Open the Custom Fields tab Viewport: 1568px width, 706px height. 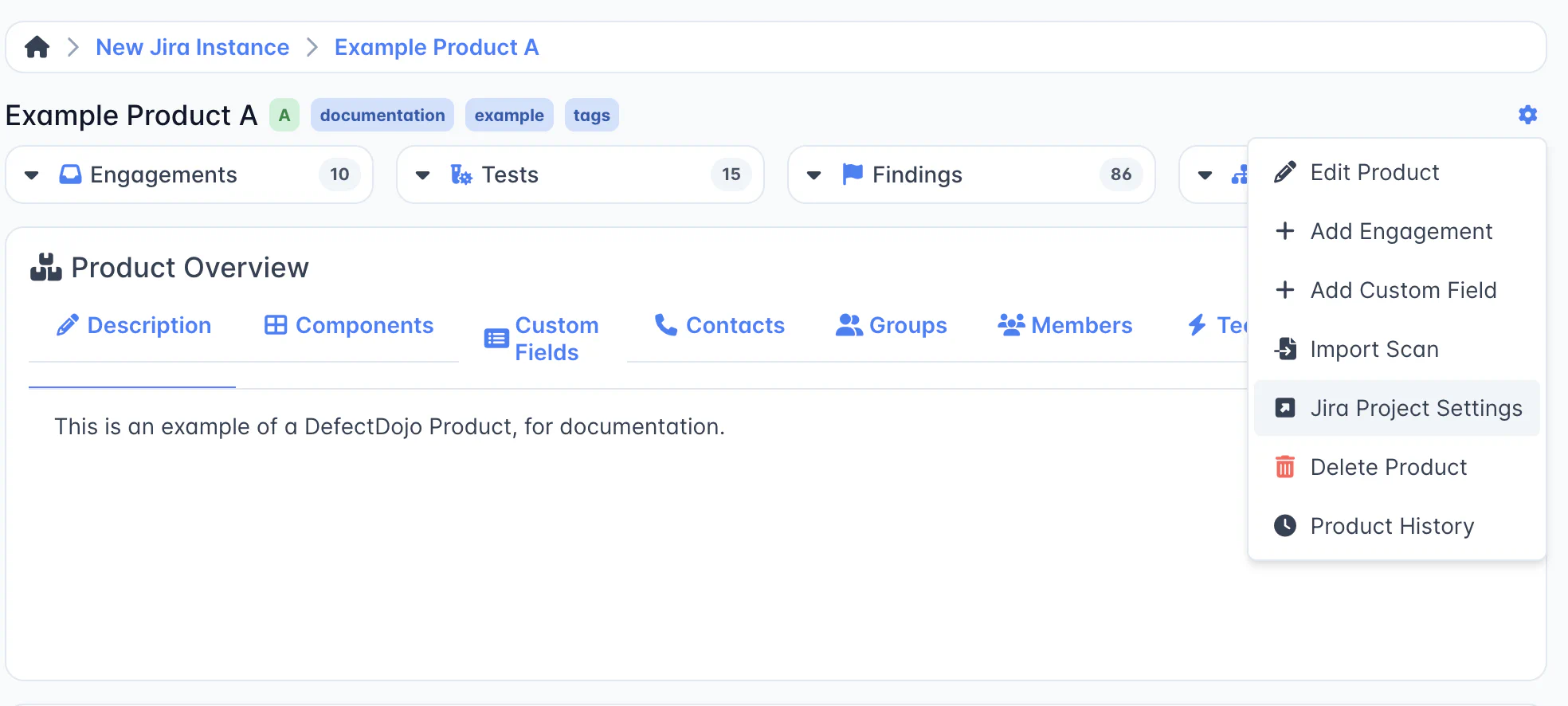[542, 339]
